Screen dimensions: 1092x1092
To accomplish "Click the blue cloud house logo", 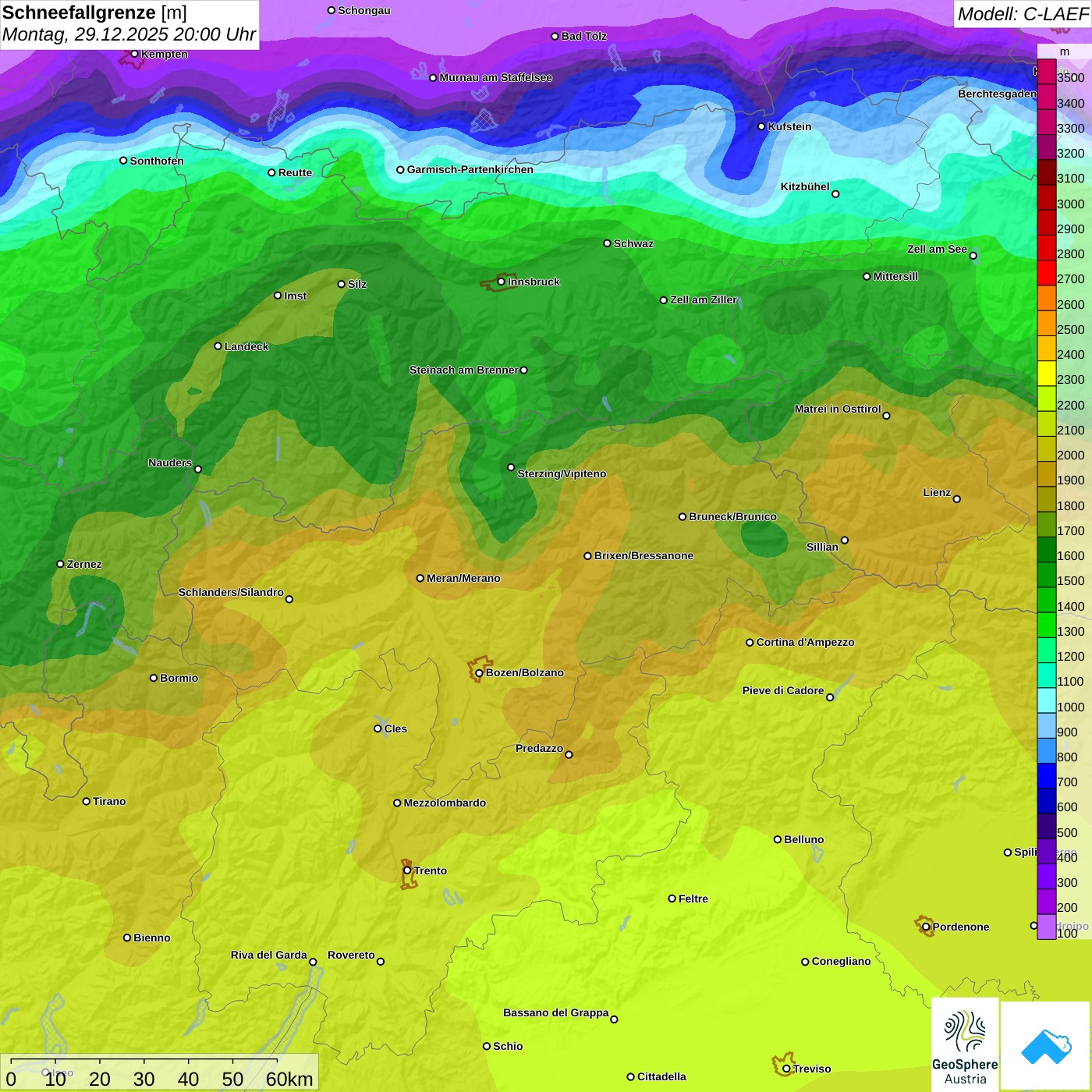I will point(1045,1046).
